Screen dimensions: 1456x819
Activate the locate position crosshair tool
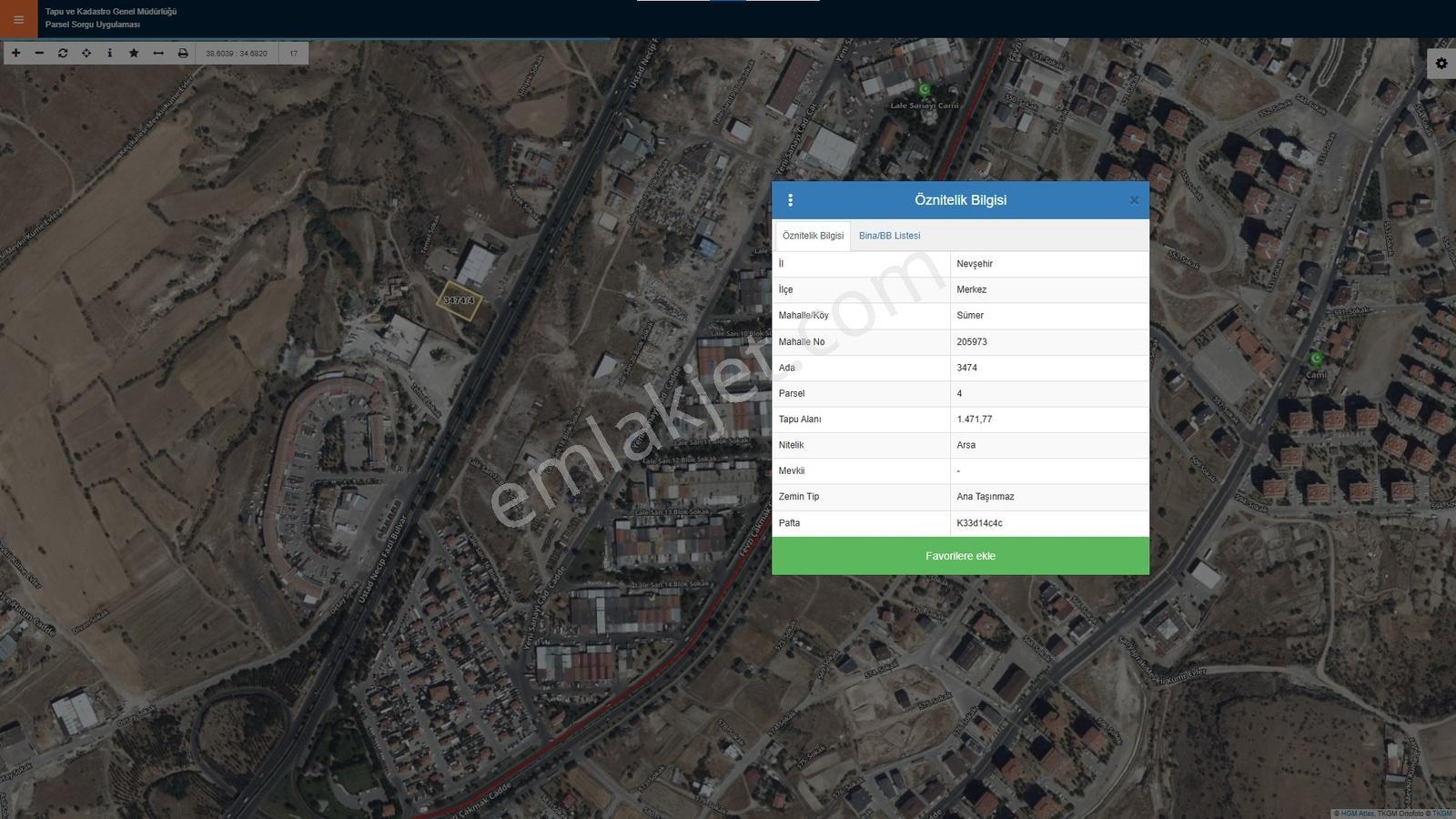click(x=86, y=53)
